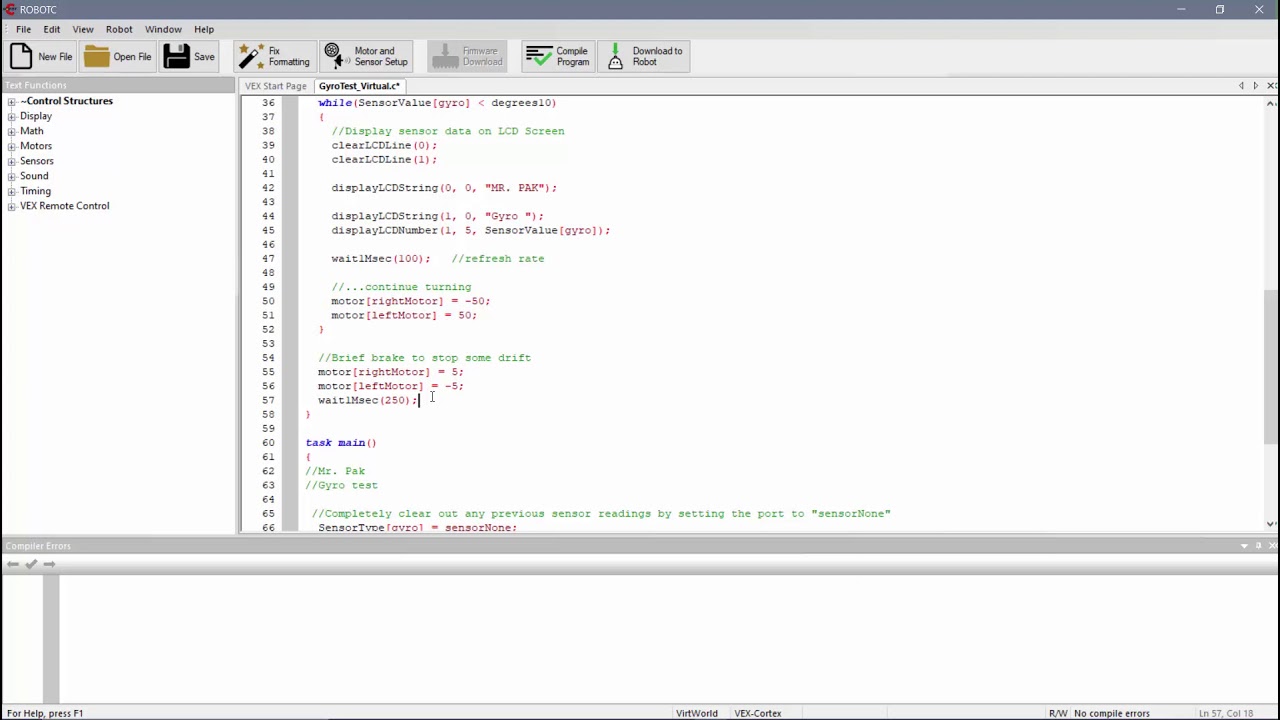Image resolution: width=1280 pixels, height=720 pixels.
Task: Open the File menu
Action: tap(23, 29)
